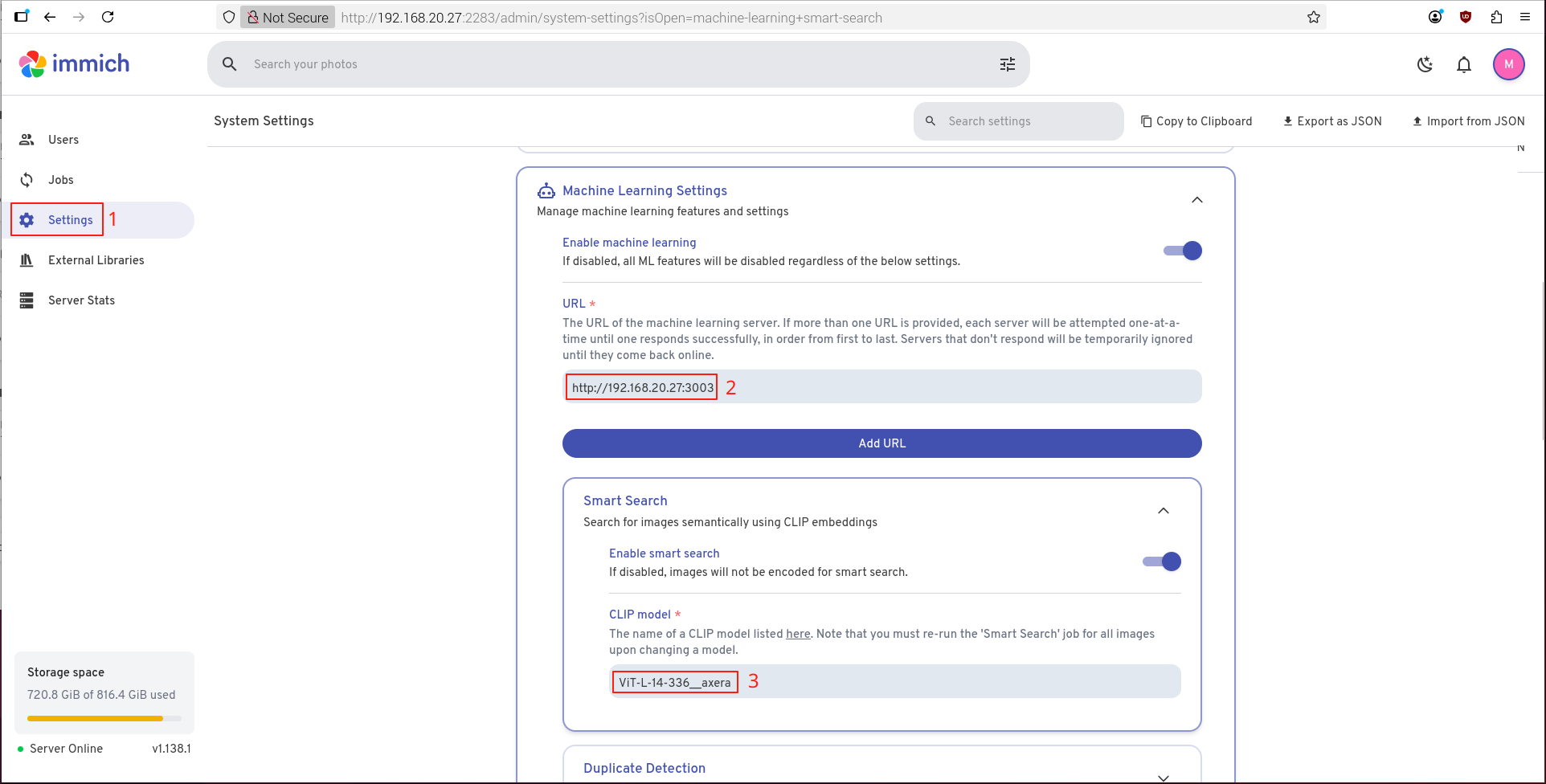This screenshot has width=1546, height=784.
Task: Go to Jobs in sidebar
Action: (x=60, y=180)
